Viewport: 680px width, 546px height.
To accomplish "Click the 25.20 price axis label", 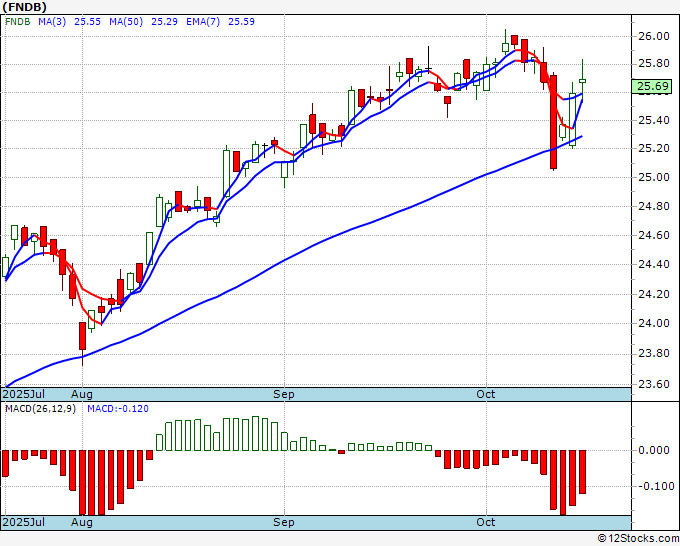I will (654, 148).
